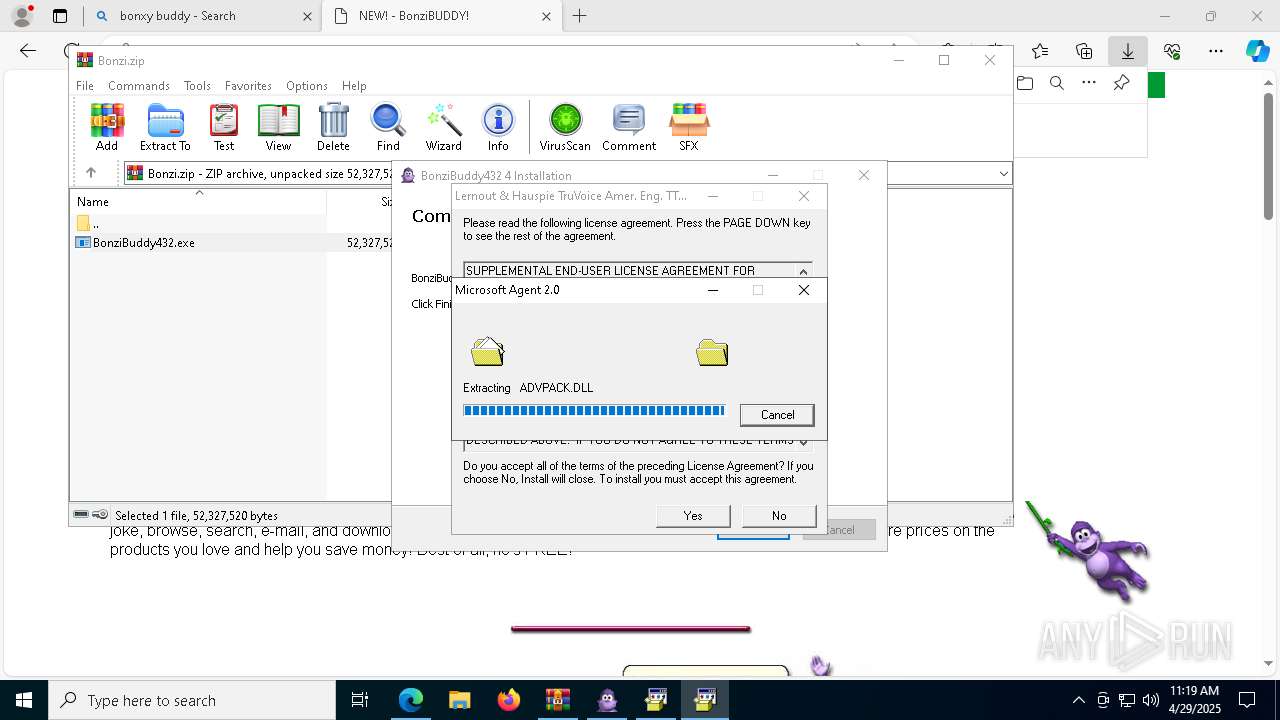This screenshot has width=1280, height=720.
Task: Click BonziBuddy taskbar icon
Action: click(607, 700)
